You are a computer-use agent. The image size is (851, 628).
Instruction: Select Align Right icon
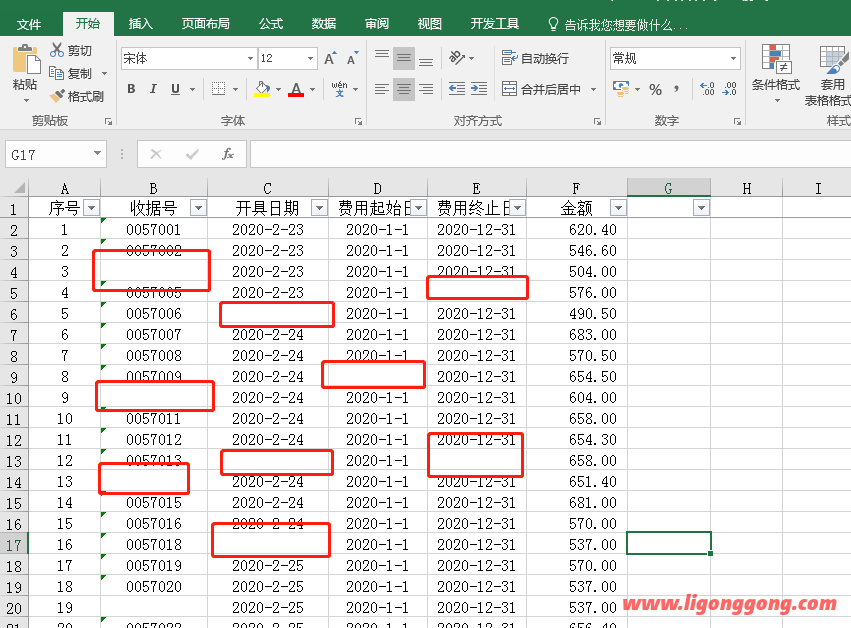pyautogui.click(x=426, y=89)
